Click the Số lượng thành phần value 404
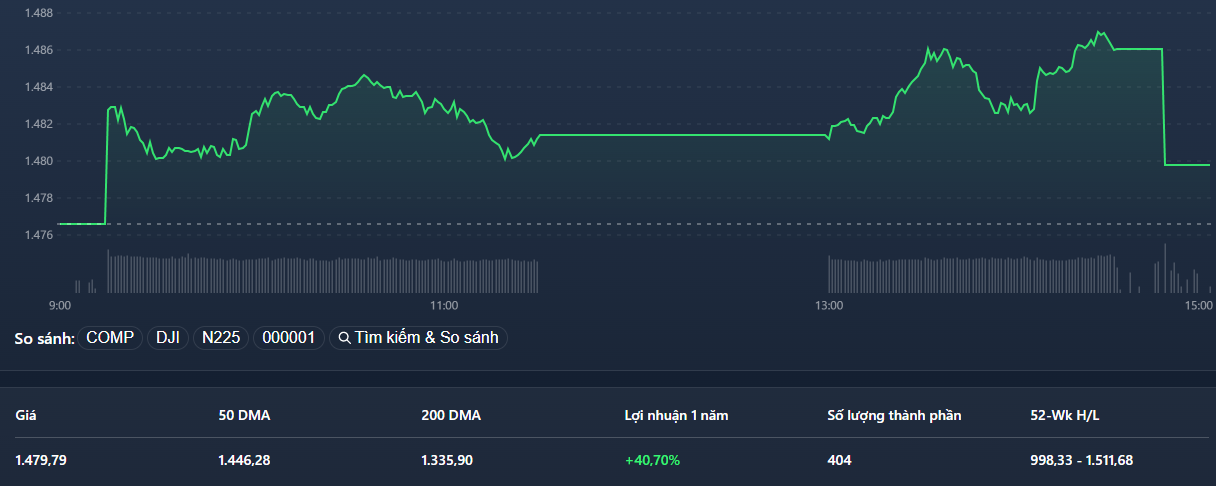Screen dimensions: 1216x486 point(839,460)
